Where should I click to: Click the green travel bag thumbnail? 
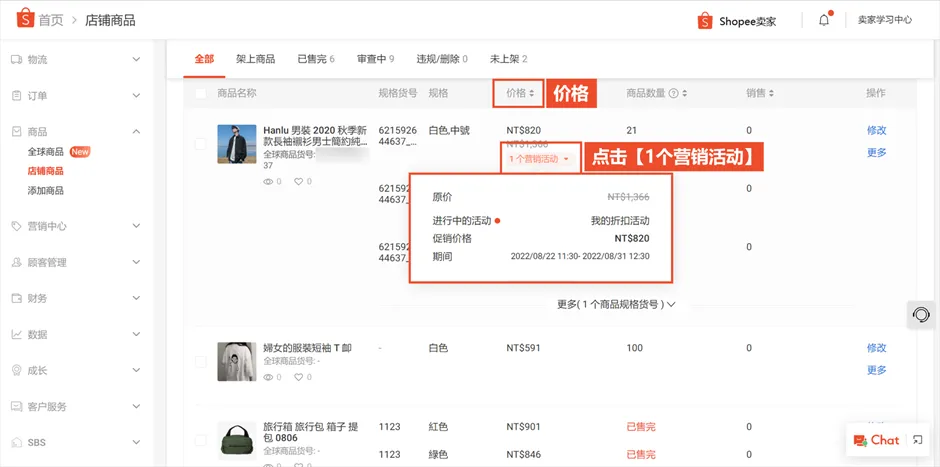[x=237, y=441]
